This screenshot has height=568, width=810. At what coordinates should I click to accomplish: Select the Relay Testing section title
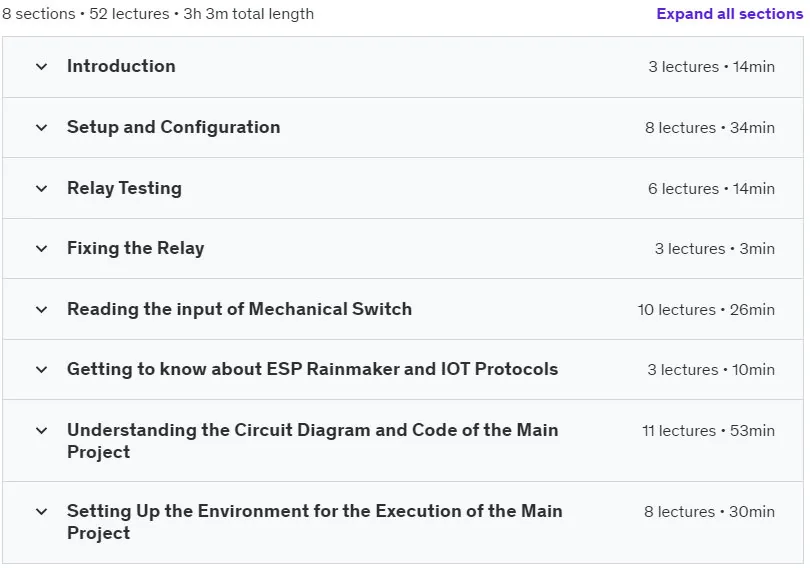[124, 188]
